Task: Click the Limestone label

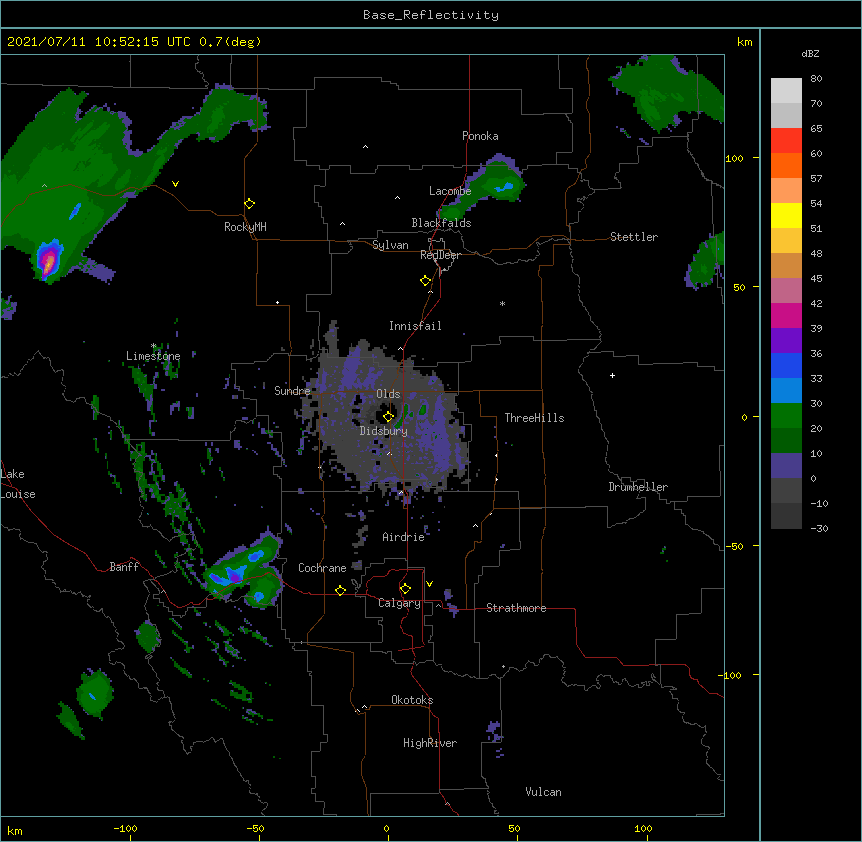Action: [153, 356]
